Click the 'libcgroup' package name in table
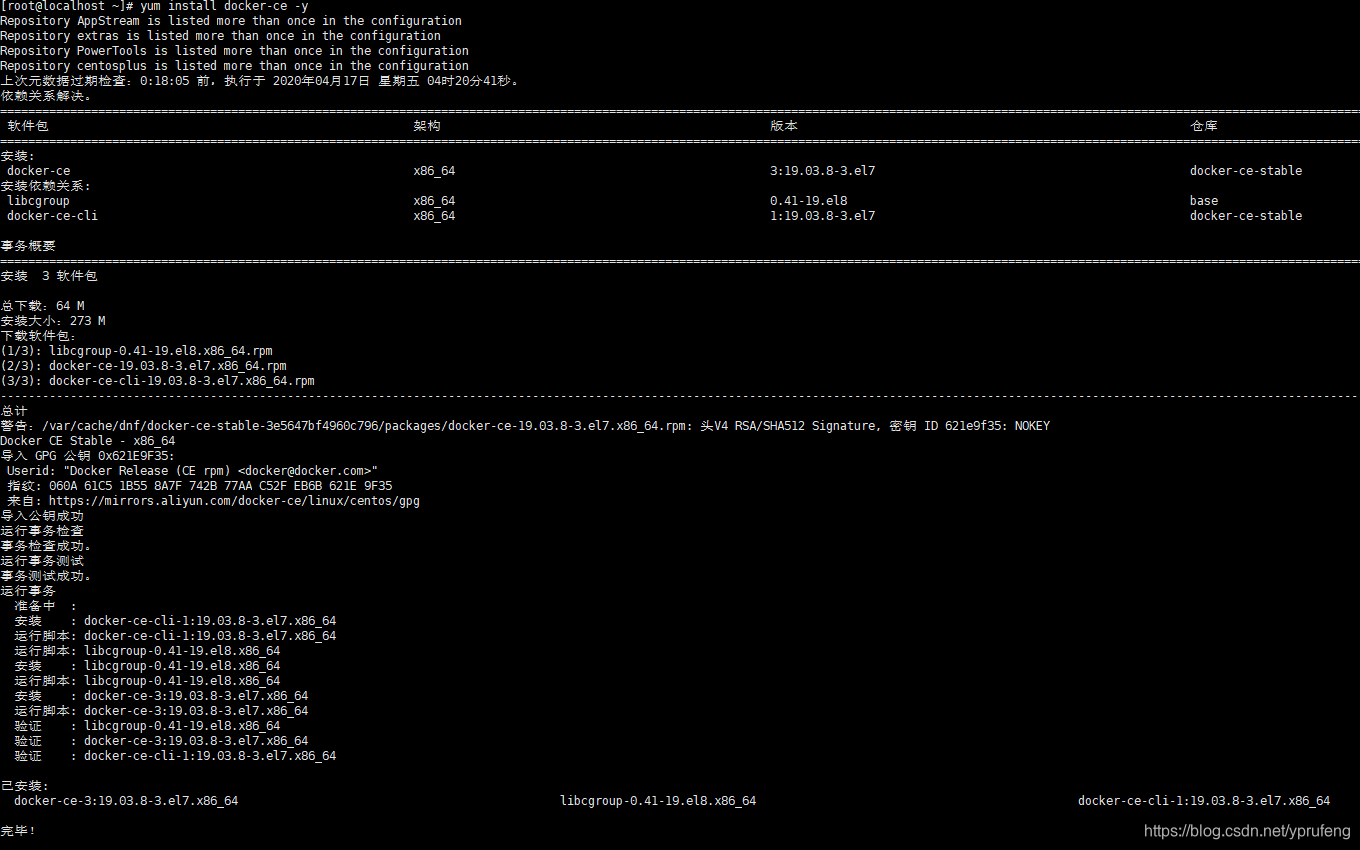Image resolution: width=1360 pixels, height=850 pixels. click(39, 201)
